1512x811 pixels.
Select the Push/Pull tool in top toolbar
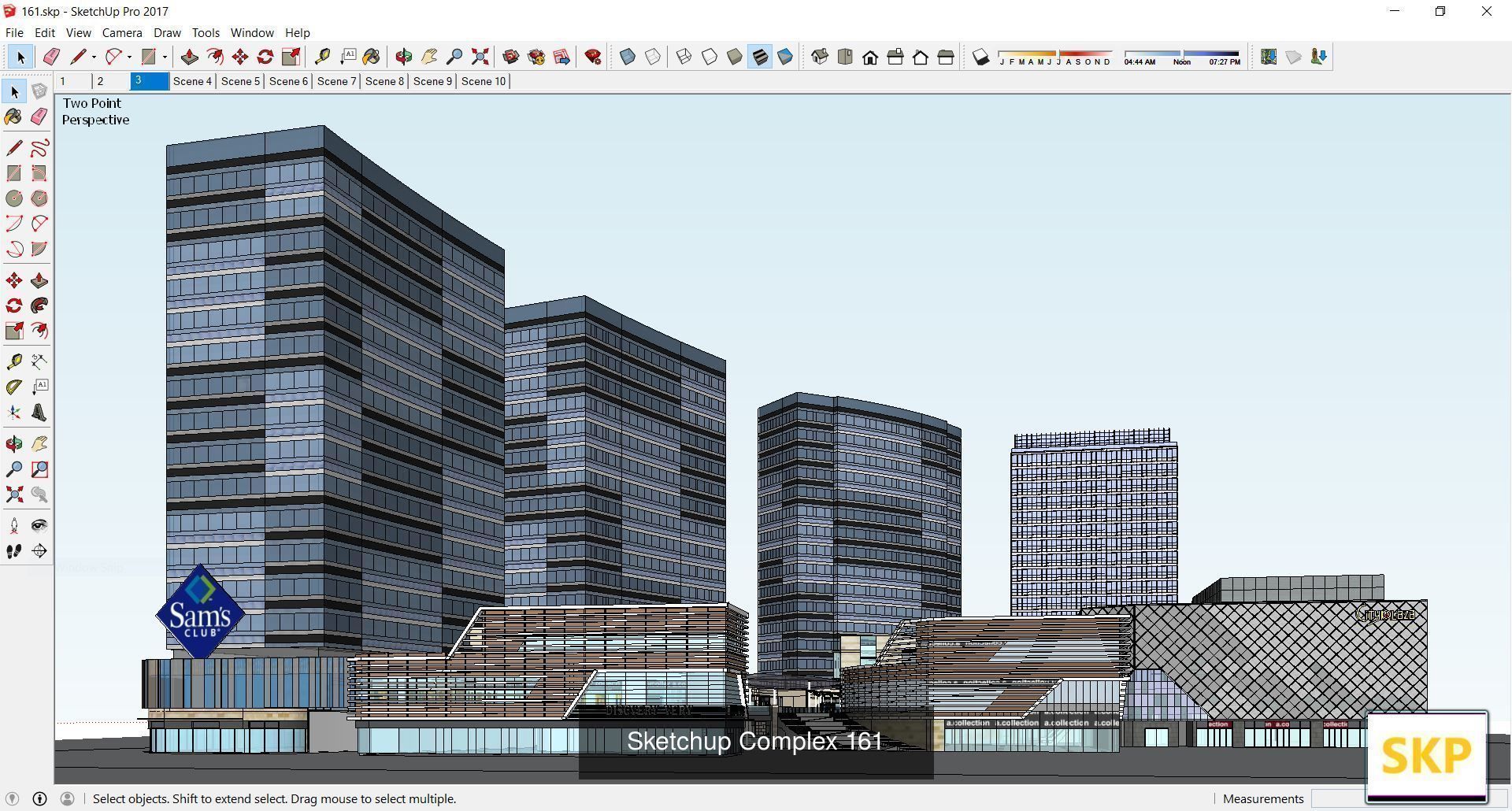189,57
